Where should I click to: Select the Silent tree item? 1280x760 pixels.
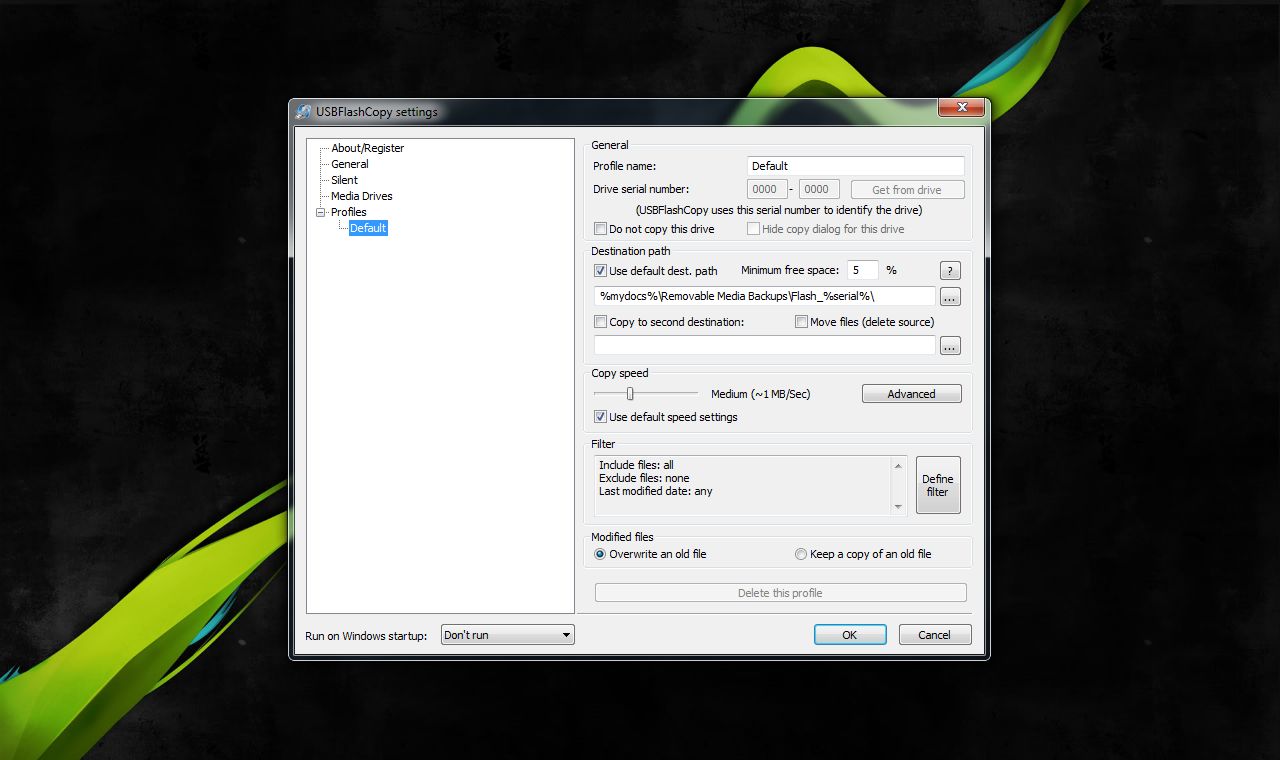click(344, 180)
